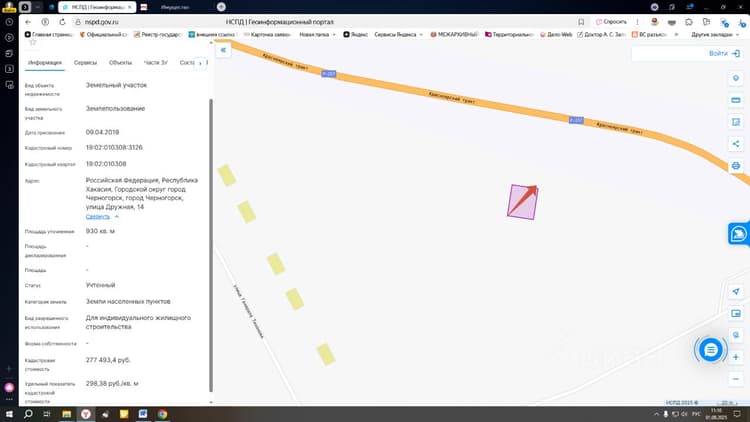Click the Спросить button in address bar

[x=611, y=22]
